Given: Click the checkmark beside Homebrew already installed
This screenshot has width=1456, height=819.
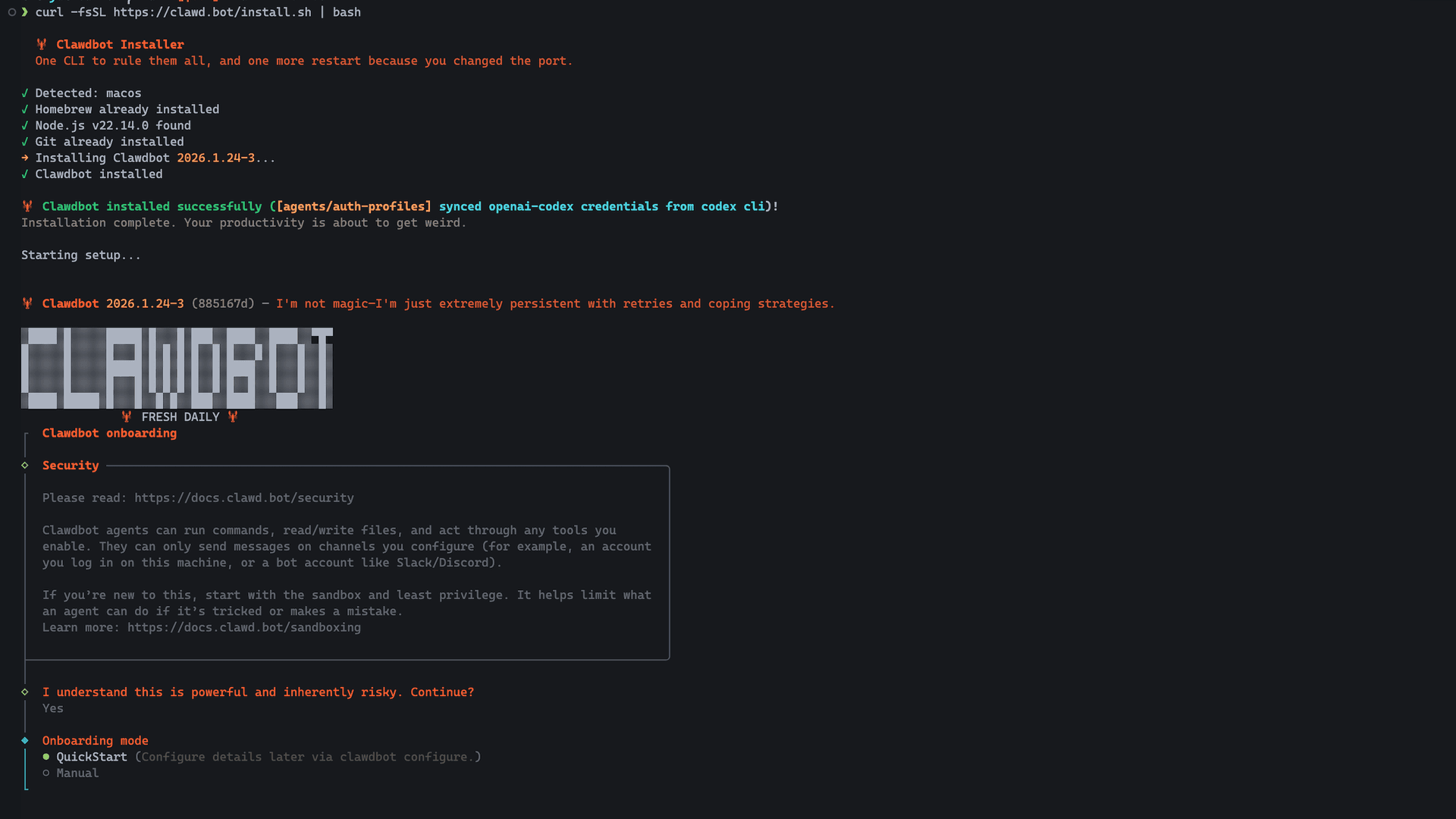Looking at the screenshot, I should coord(25,109).
